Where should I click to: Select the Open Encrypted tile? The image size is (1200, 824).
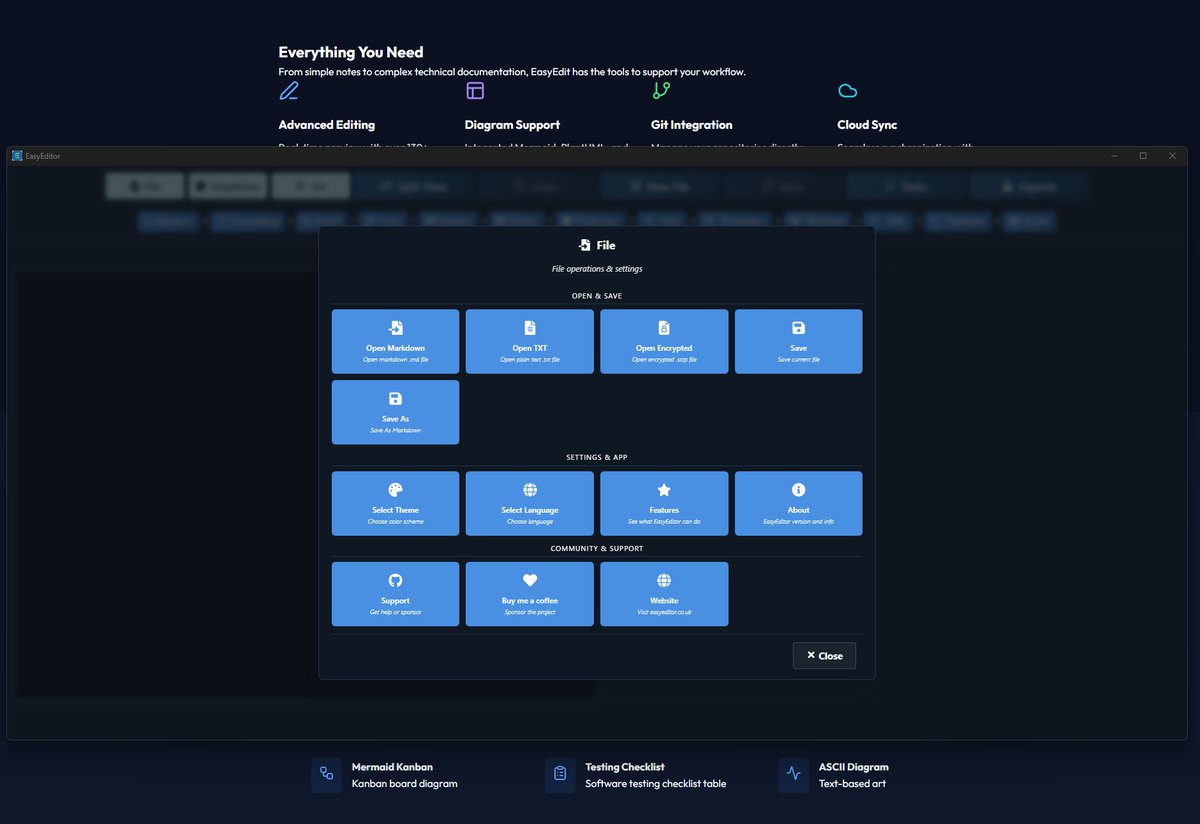pyautogui.click(x=664, y=341)
